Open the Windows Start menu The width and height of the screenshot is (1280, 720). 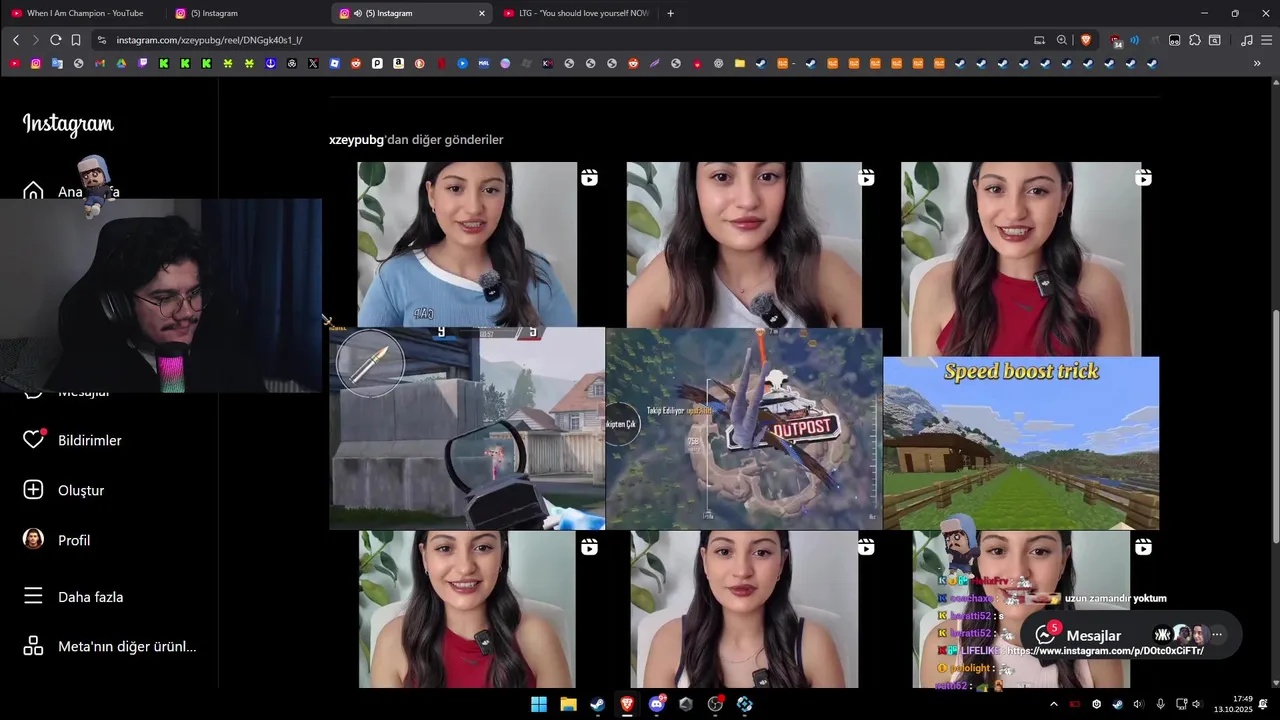539,704
